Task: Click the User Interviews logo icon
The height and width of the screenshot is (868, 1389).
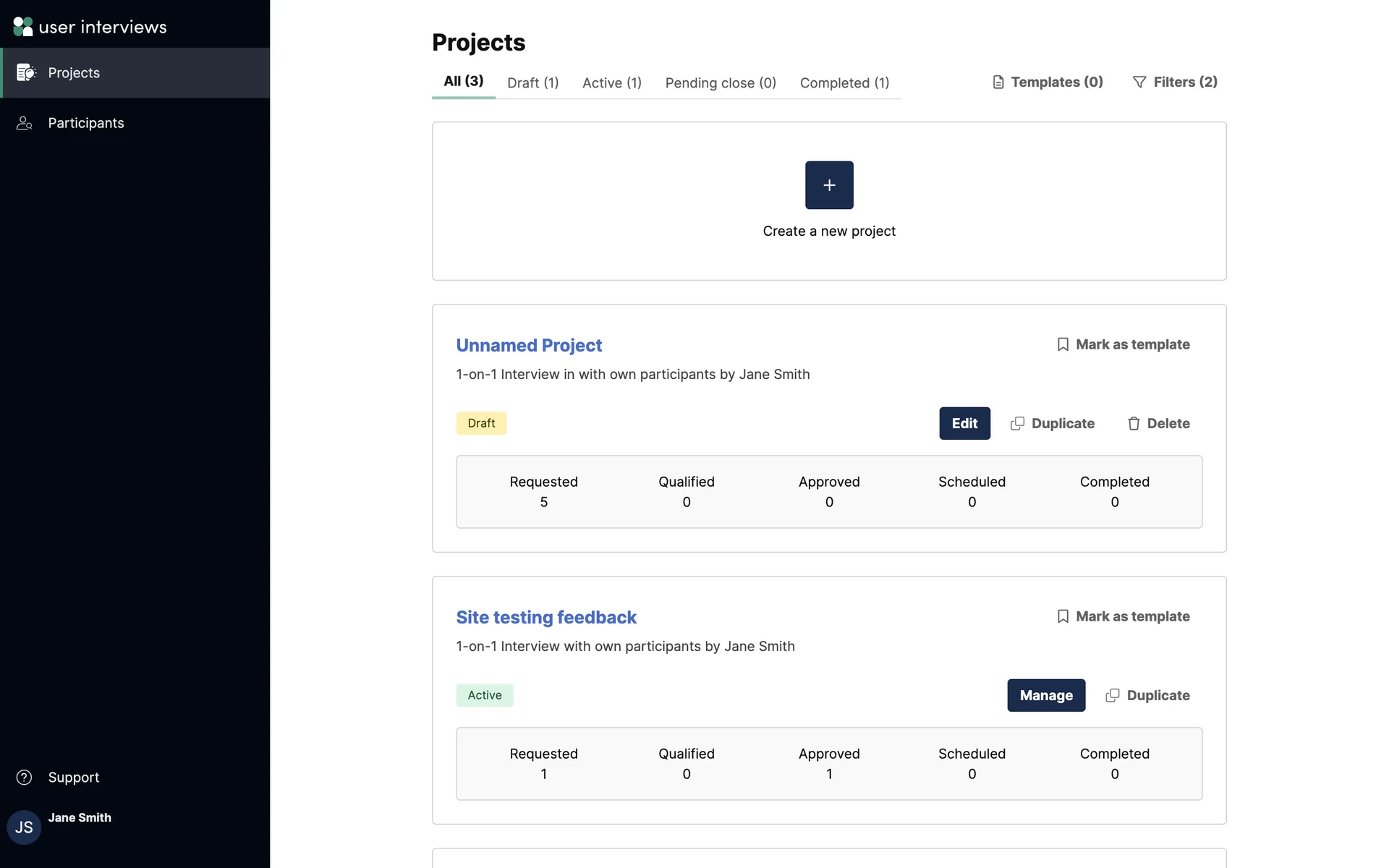Action: click(23, 27)
